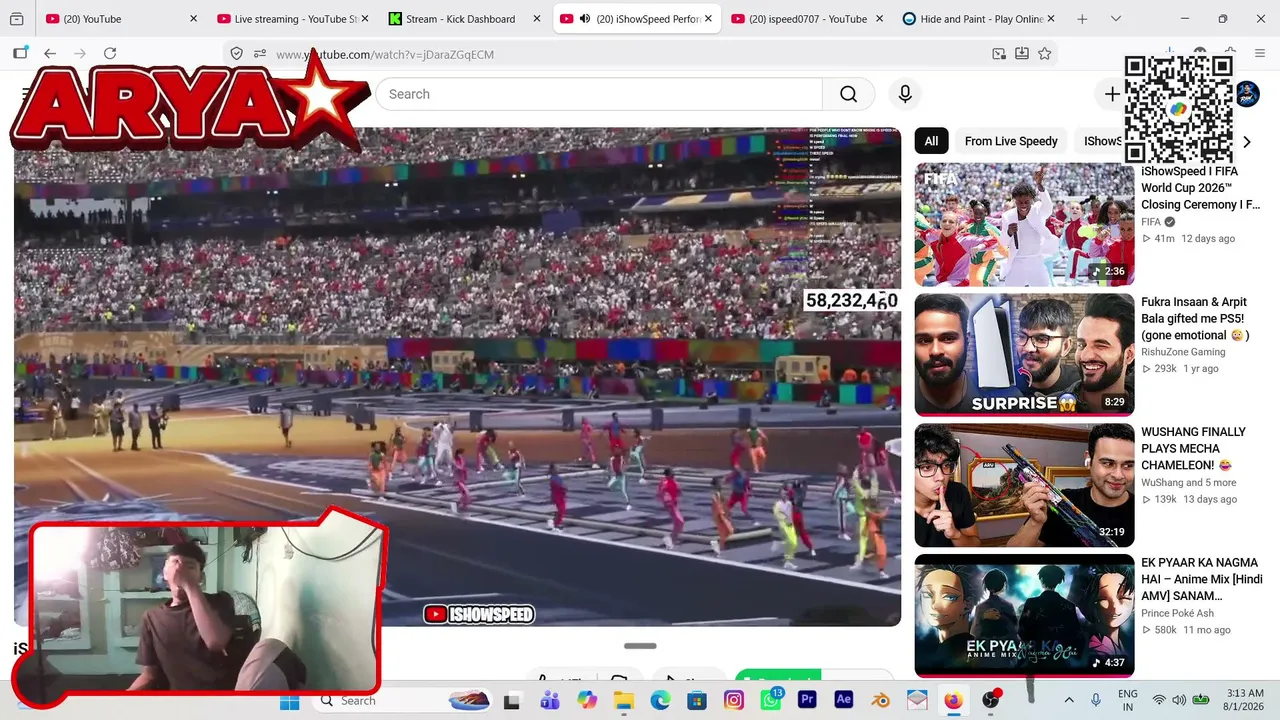The width and height of the screenshot is (1280, 720).
Task: Focus the YouTube search input field
Action: pos(599,94)
